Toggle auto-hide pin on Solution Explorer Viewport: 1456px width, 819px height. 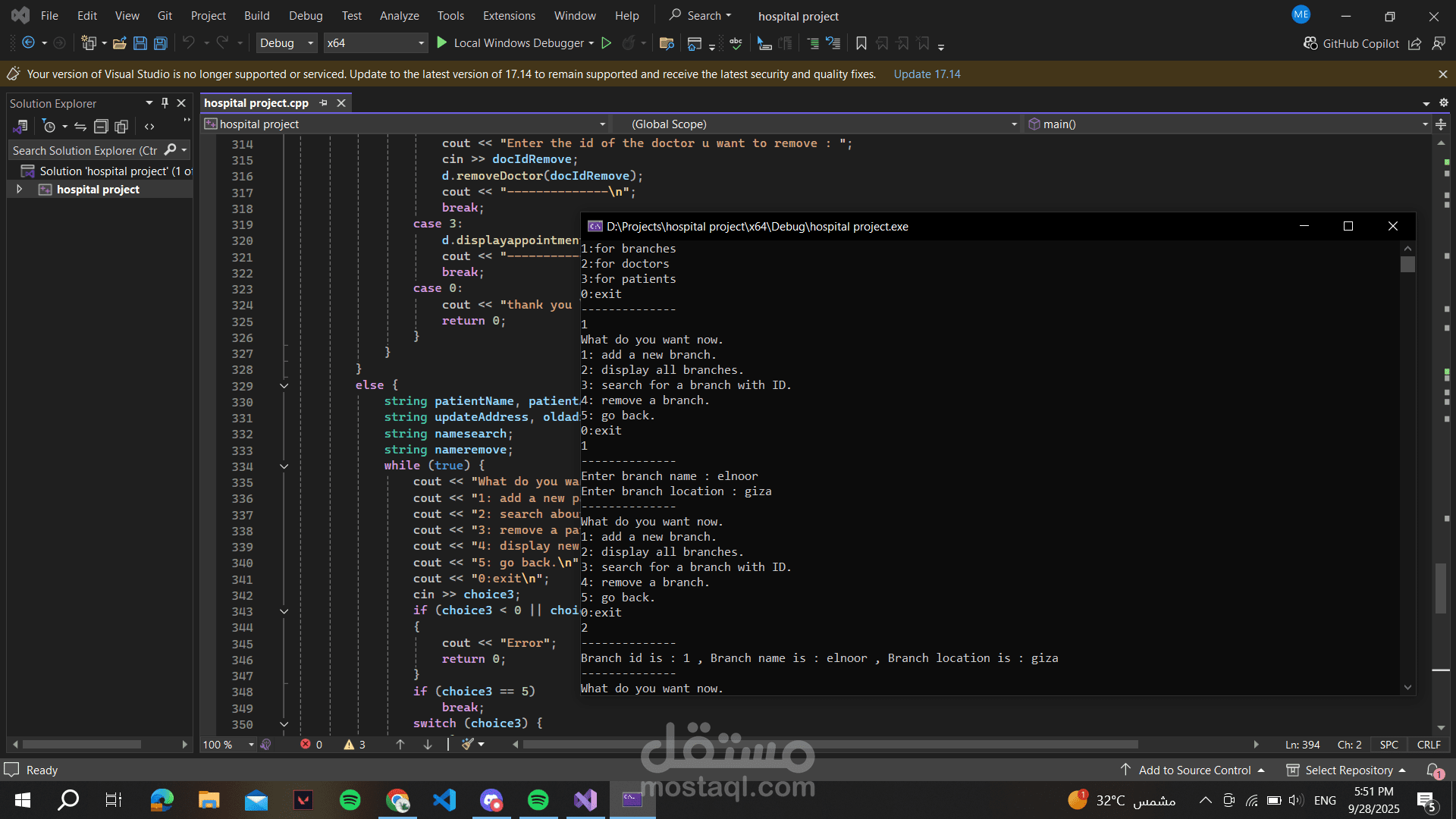[x=165, y=103]
